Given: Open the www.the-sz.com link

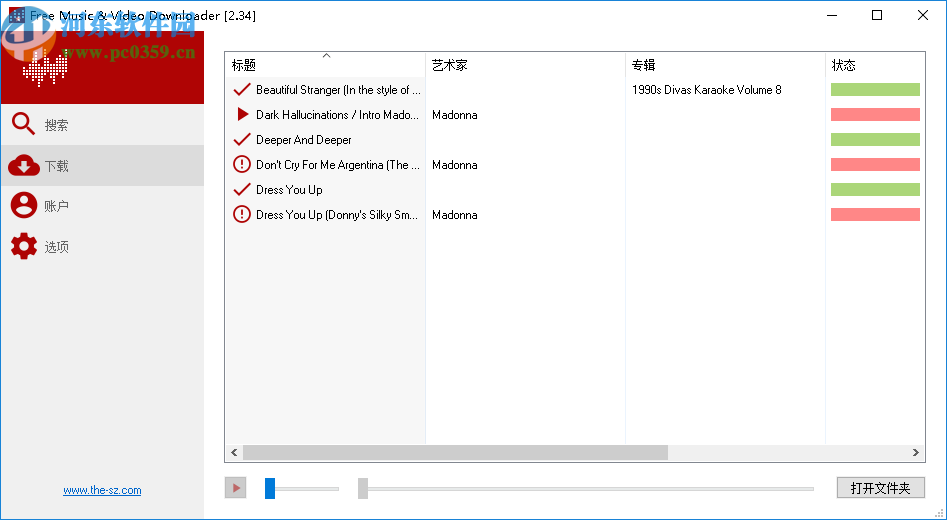Looking at the screenshot, I should coord(102,490).
